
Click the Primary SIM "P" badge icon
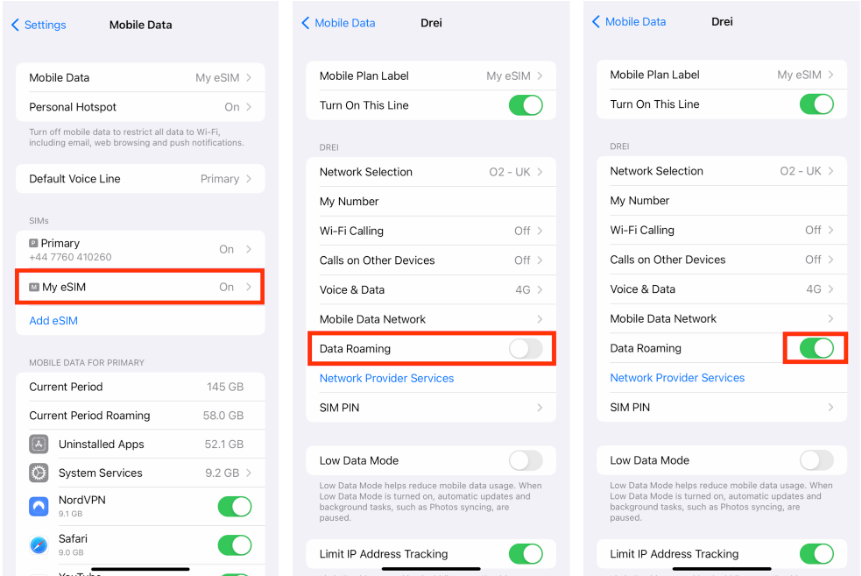(34, 243)
